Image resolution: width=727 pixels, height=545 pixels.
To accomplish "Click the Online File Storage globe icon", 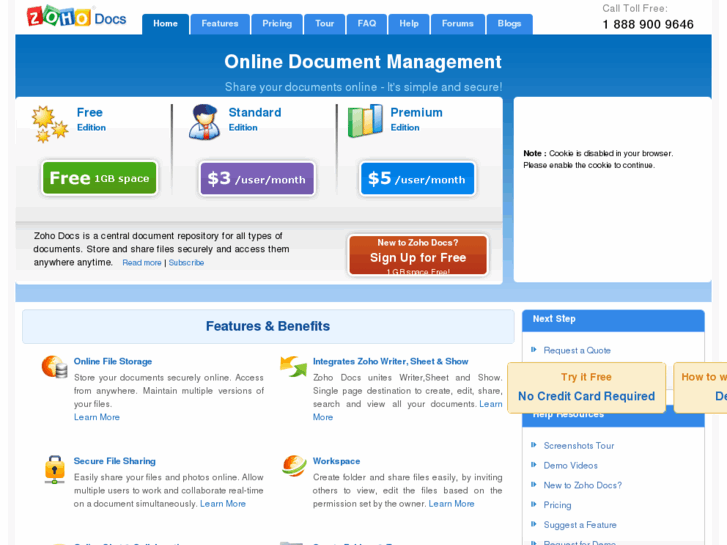I will click(x=55, y=367).
